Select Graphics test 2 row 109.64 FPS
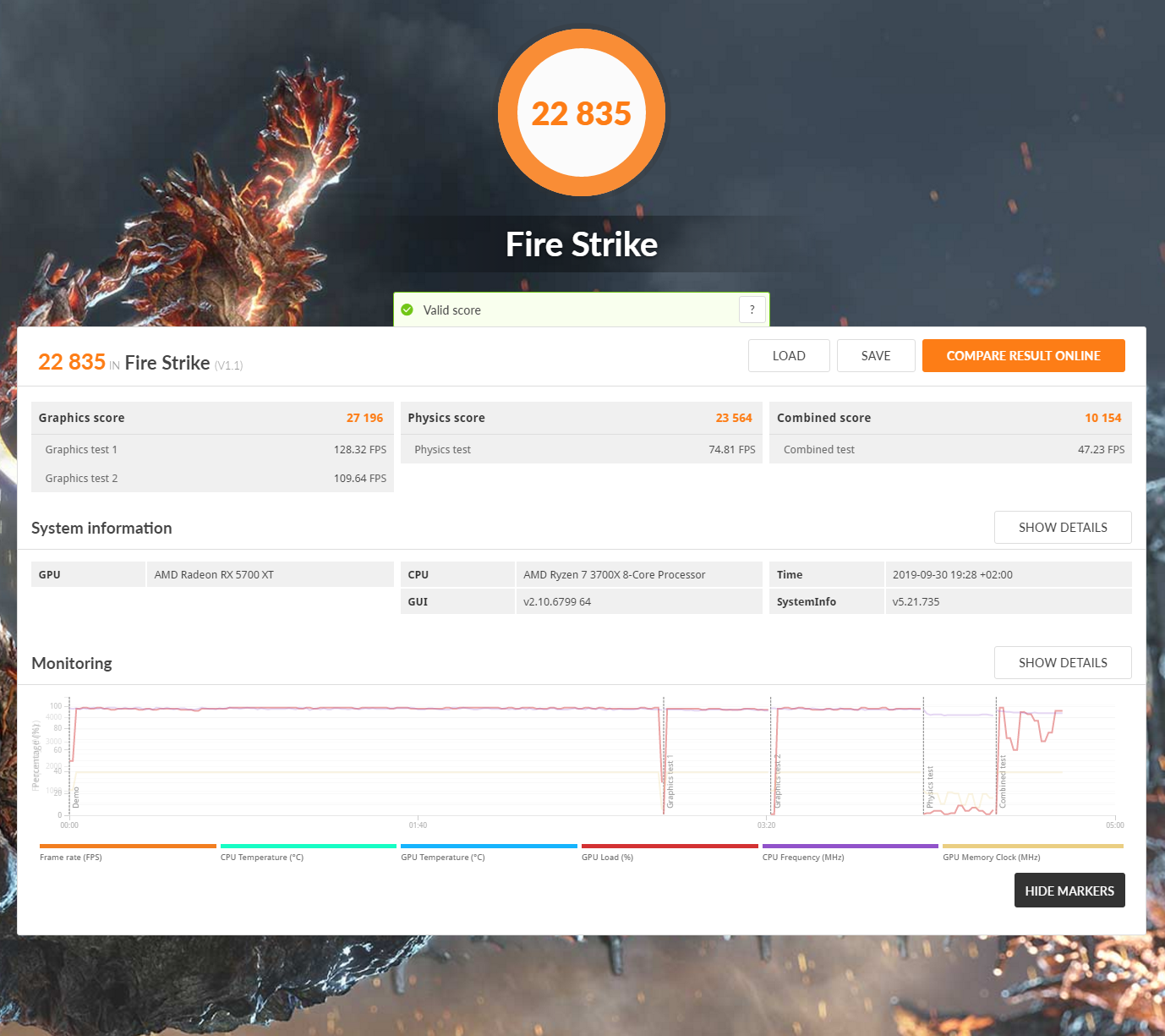 coord(212,478)
